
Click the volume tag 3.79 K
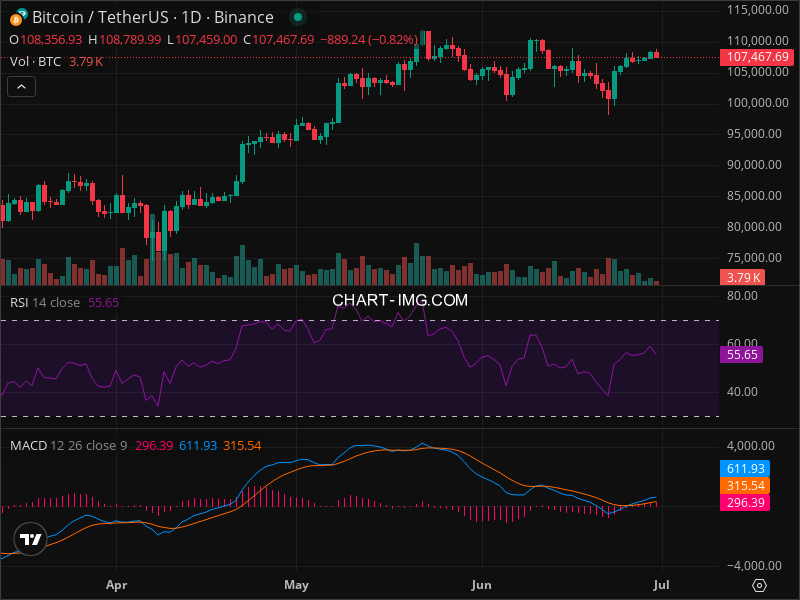[x=742, y=278]
